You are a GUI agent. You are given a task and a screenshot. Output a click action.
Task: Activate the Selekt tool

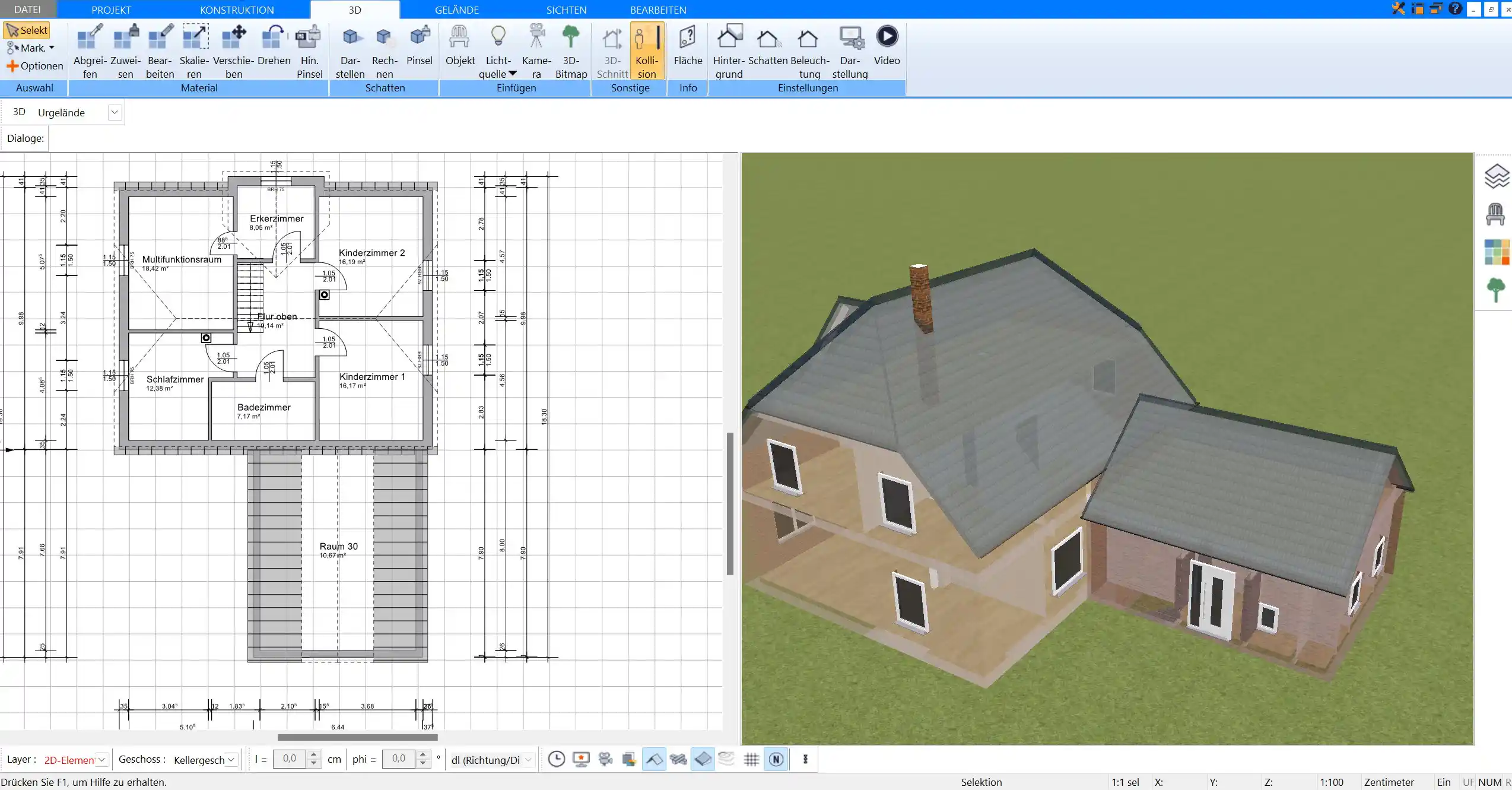[x=27, y=30]
